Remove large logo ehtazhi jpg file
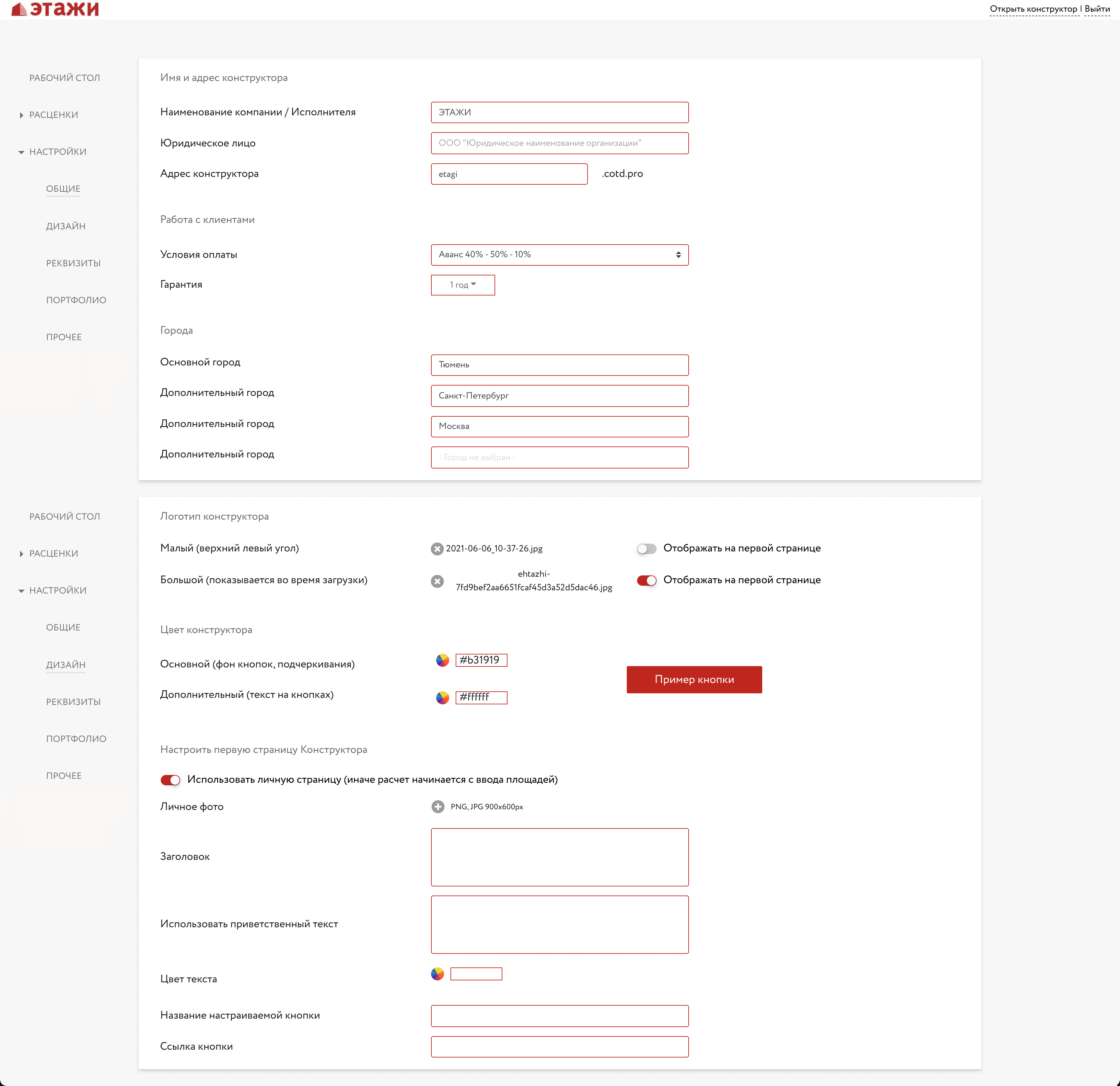 [x=437, y=581]
